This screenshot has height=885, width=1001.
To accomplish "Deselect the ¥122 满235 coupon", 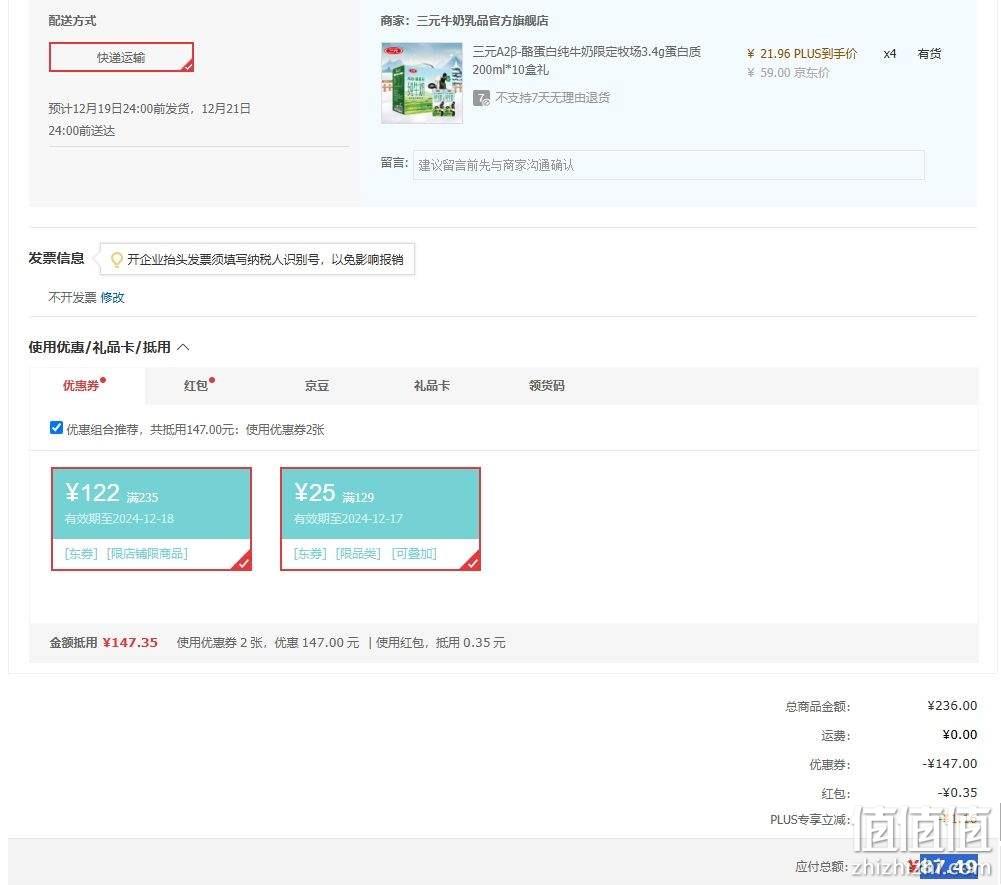I will coord(151,518).
